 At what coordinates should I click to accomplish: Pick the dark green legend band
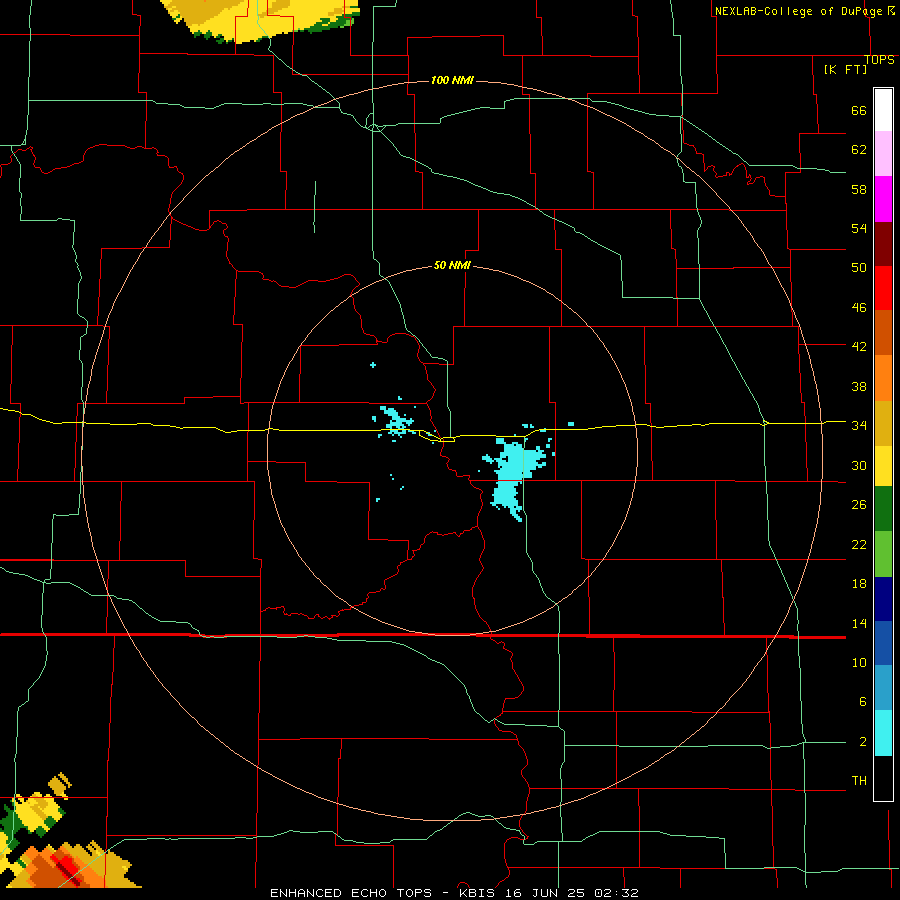pos(883,509)
